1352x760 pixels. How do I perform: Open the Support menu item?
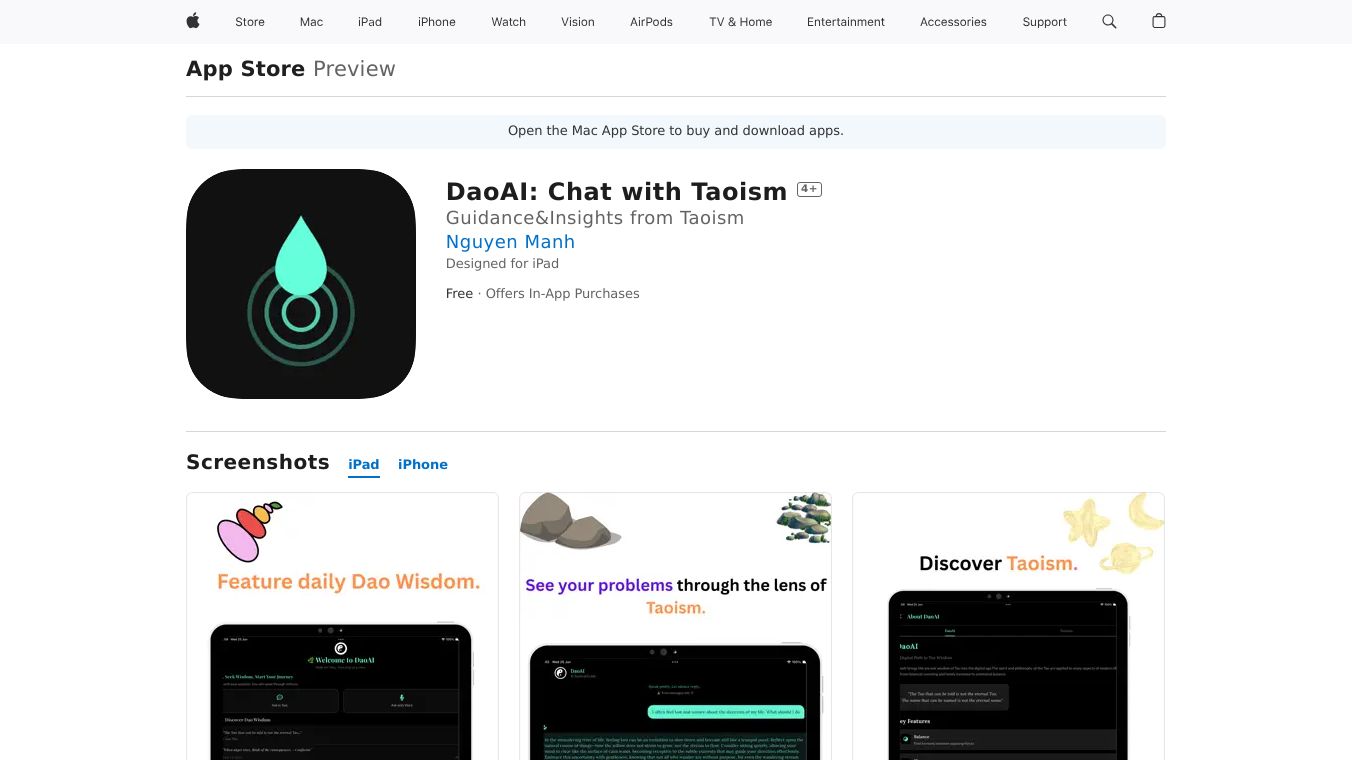pos(1045,22)
